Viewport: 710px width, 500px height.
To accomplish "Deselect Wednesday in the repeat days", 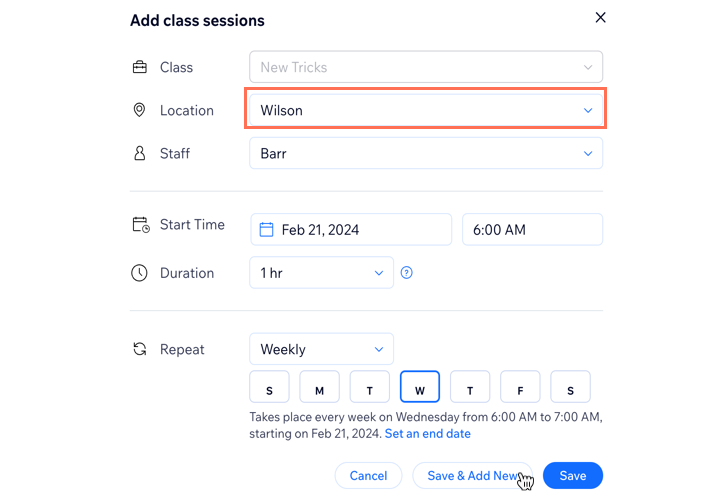I will tap(420, 387).
